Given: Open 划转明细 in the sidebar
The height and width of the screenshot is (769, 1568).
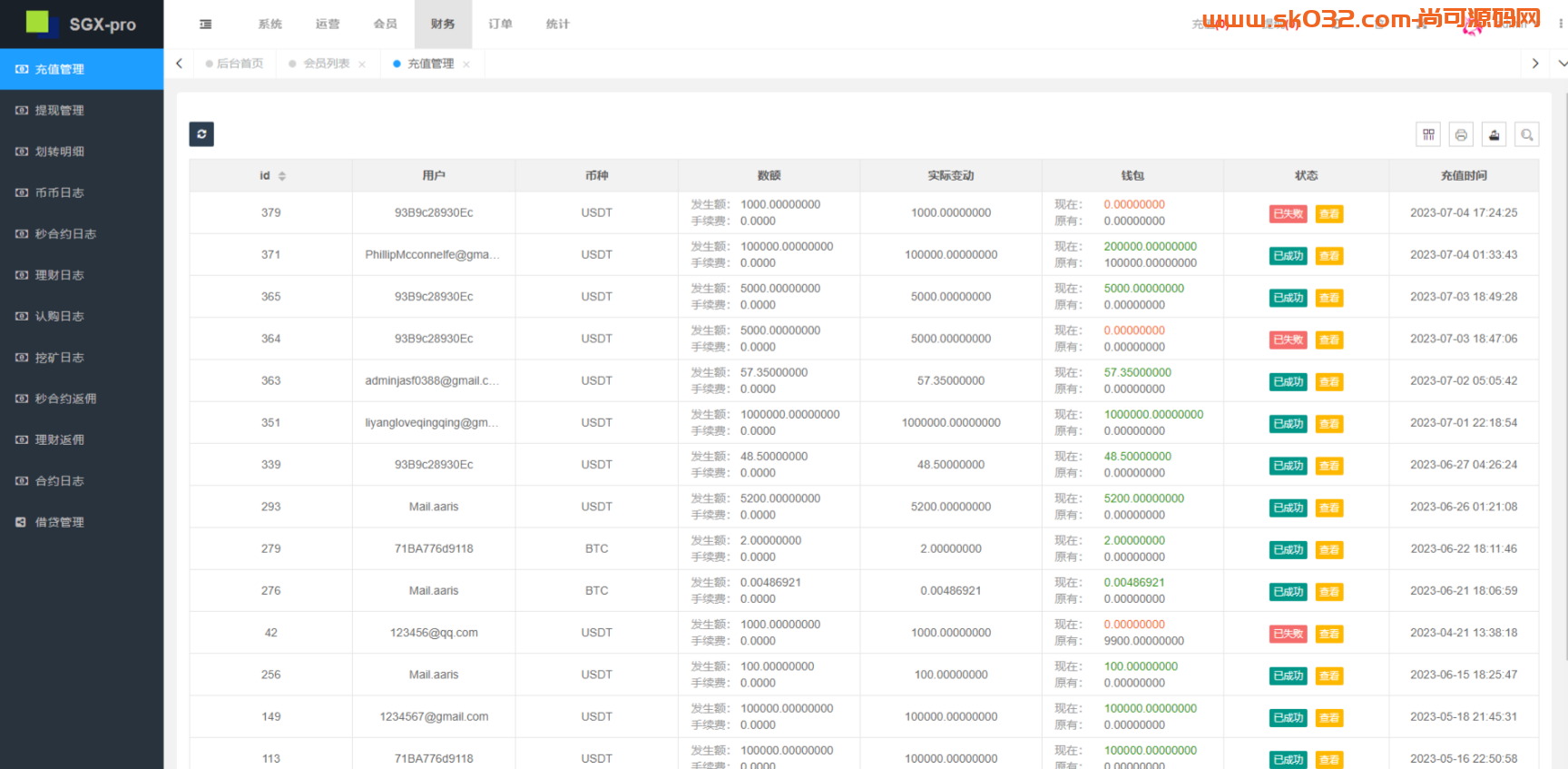Looking at the screenshot, I should pyautogui.click(x=82, y=152).
